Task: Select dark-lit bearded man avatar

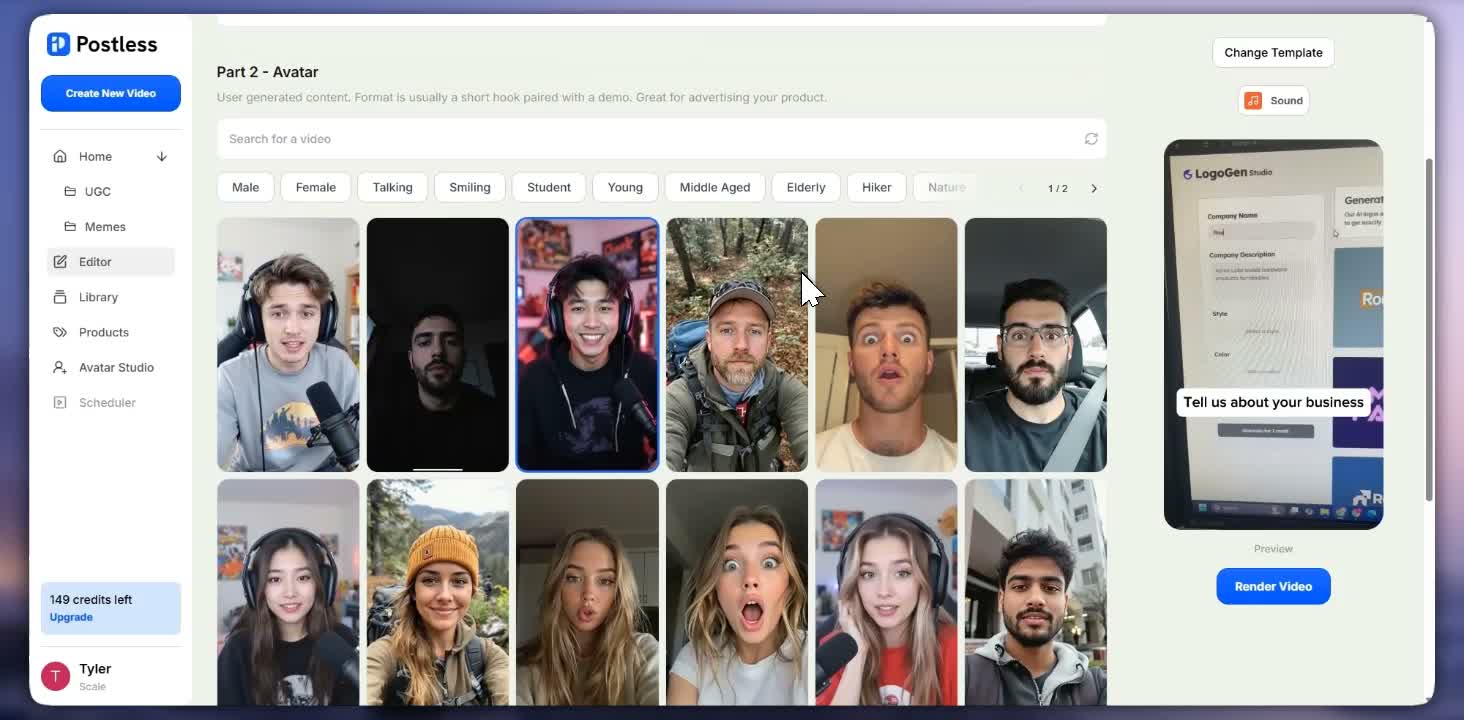Action: [438, 344]
